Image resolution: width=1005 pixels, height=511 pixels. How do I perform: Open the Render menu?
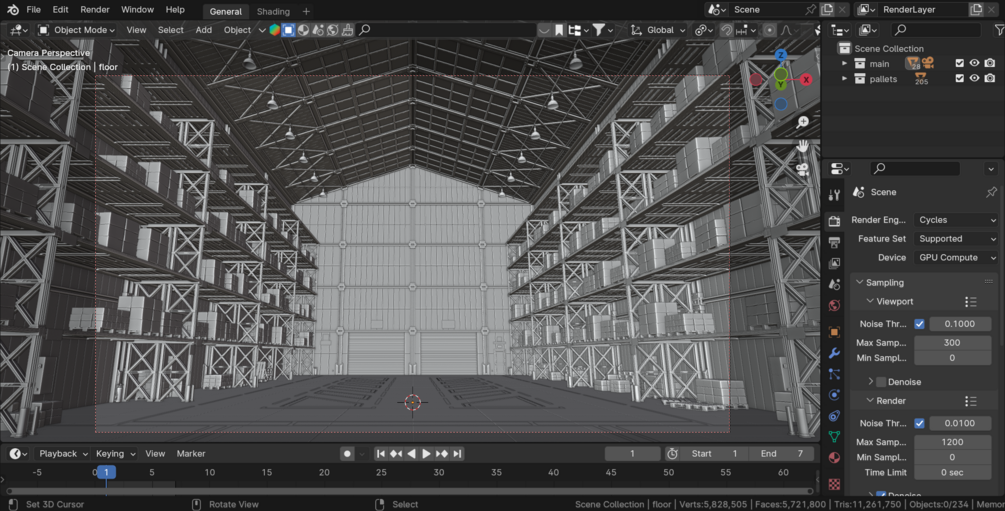(95, 10)
